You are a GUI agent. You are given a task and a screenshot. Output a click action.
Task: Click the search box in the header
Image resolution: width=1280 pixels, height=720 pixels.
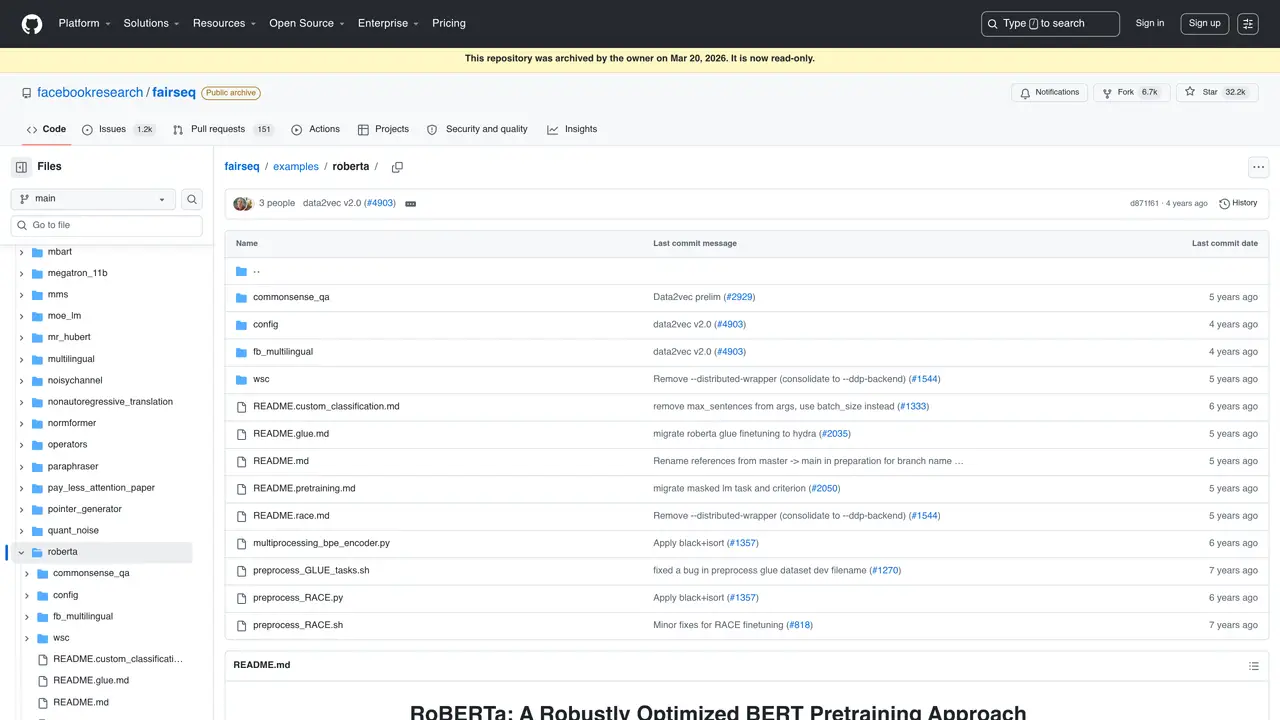point(1050,24)
